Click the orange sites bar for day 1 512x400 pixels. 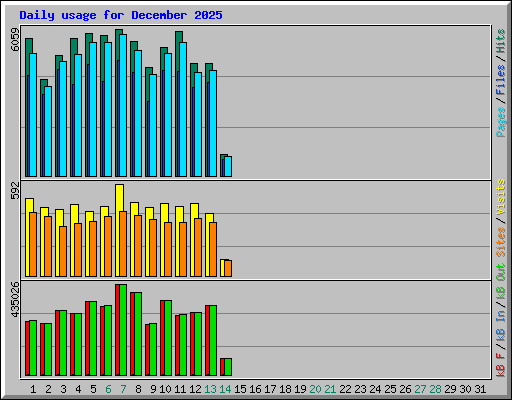[x=33, y=244]
